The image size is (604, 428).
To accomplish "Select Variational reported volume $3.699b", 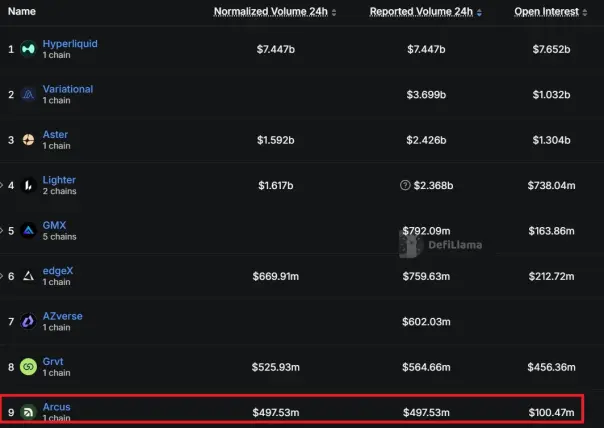I will pos(426,95).
